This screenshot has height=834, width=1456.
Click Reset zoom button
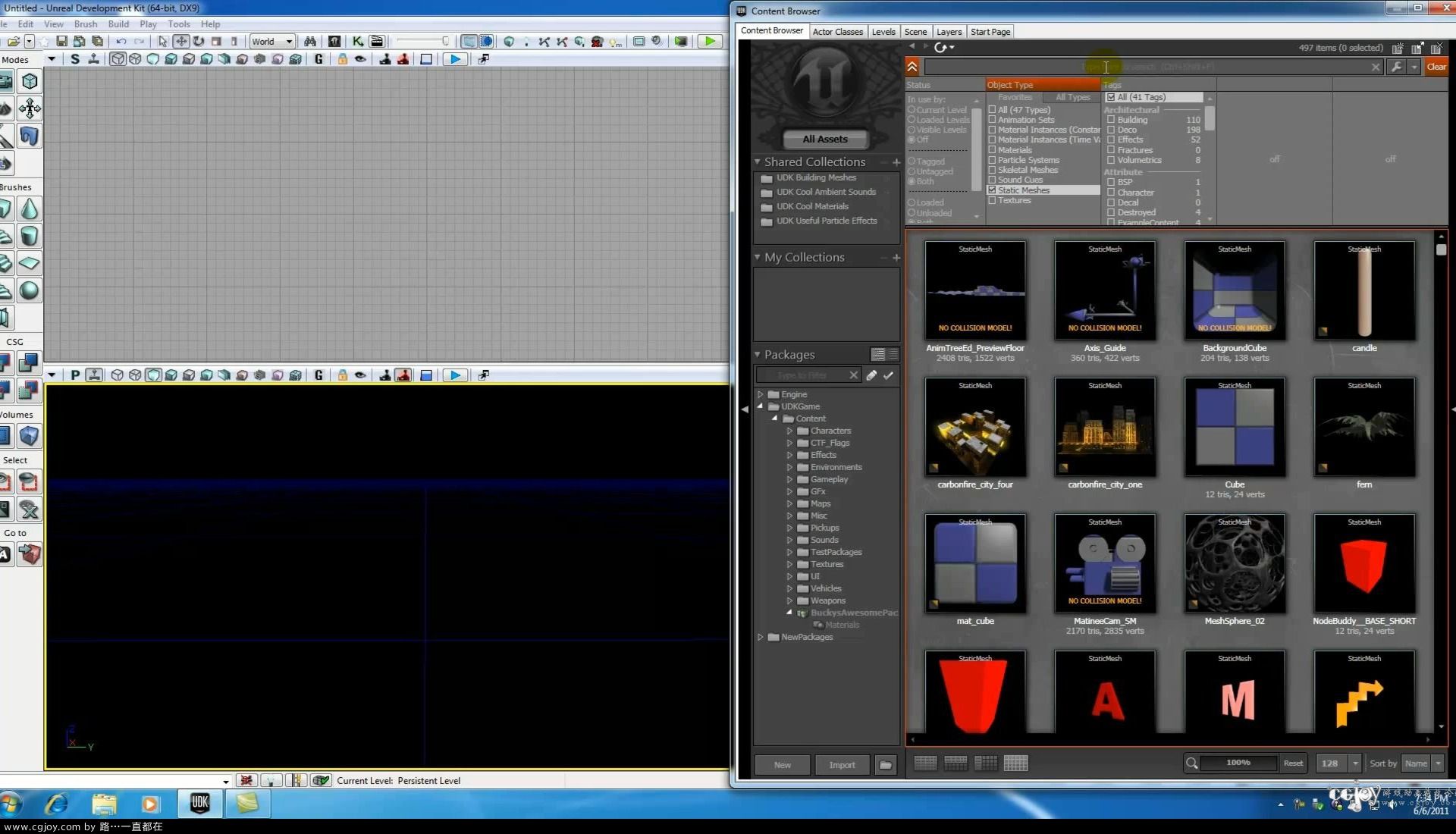pos(1293,763)
